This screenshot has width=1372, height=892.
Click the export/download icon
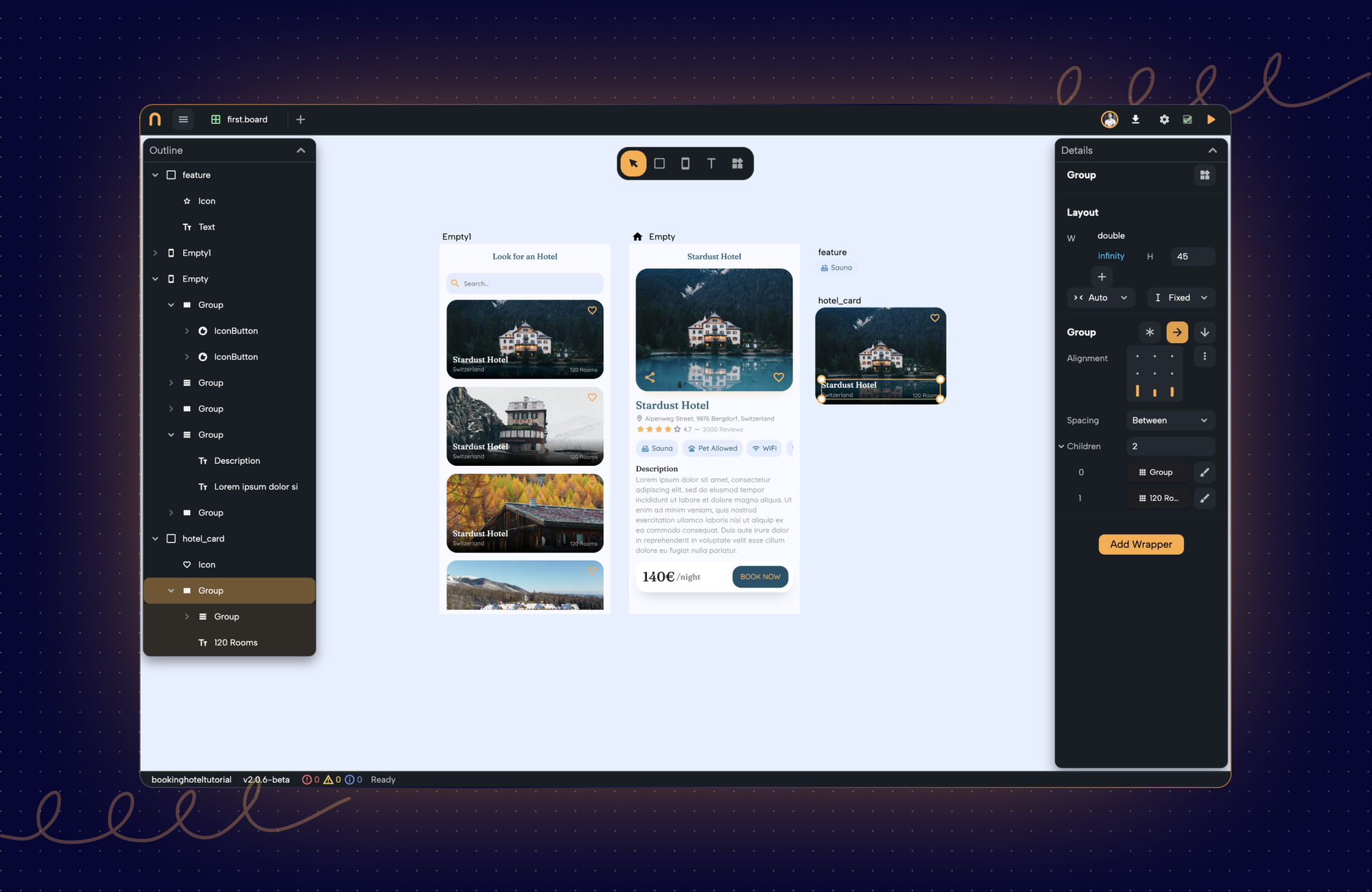1135,119
